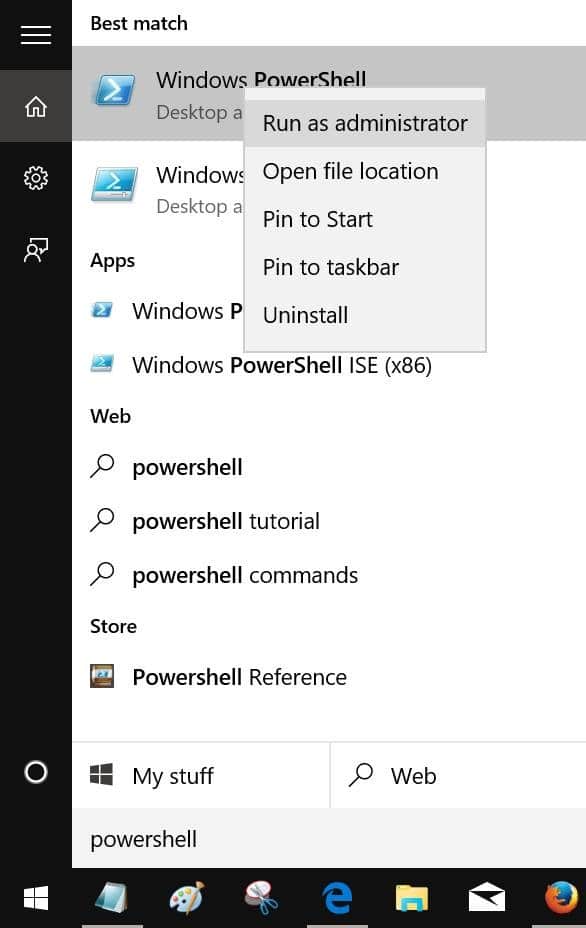The image size is (586, 928).
Task: Click the search icon beside powershell commands
Action: pyautogui.click(x=103, y=575)
